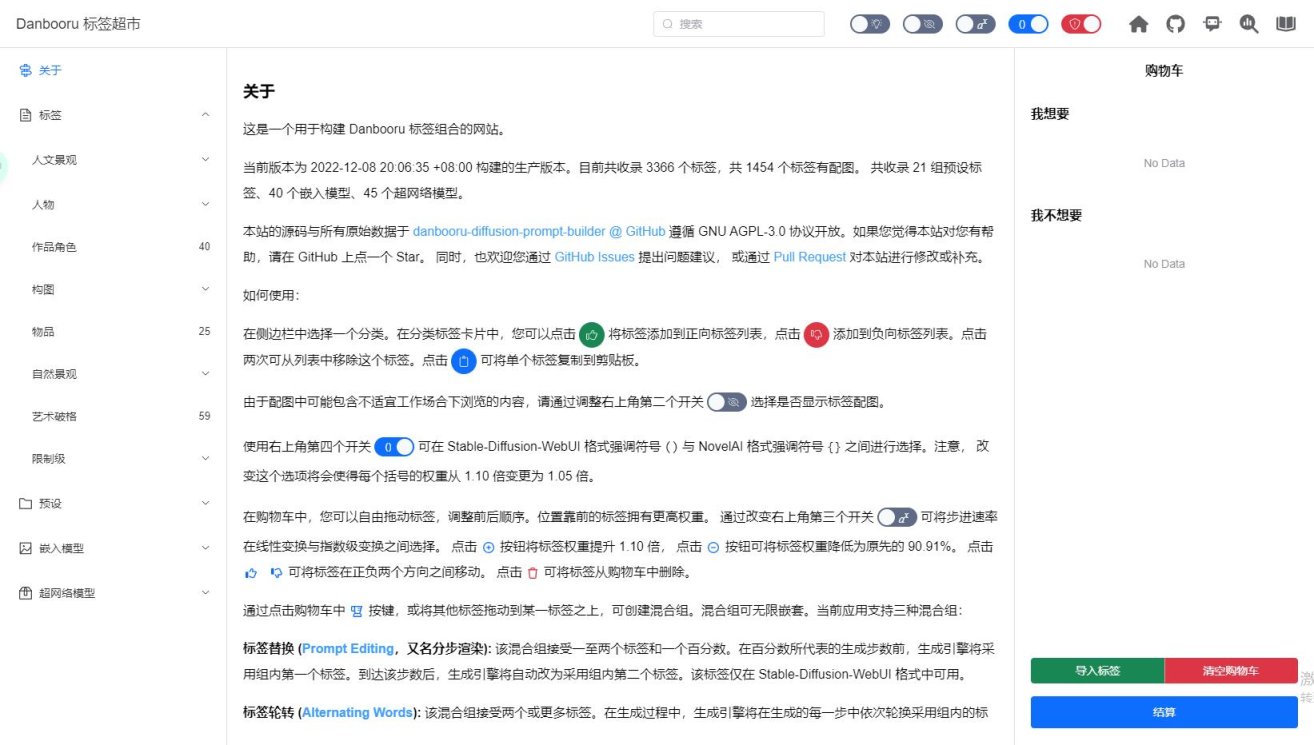Click the 嵌入模型 image icon in sidebar
The image size is (1314, 745).
[26, 548]
